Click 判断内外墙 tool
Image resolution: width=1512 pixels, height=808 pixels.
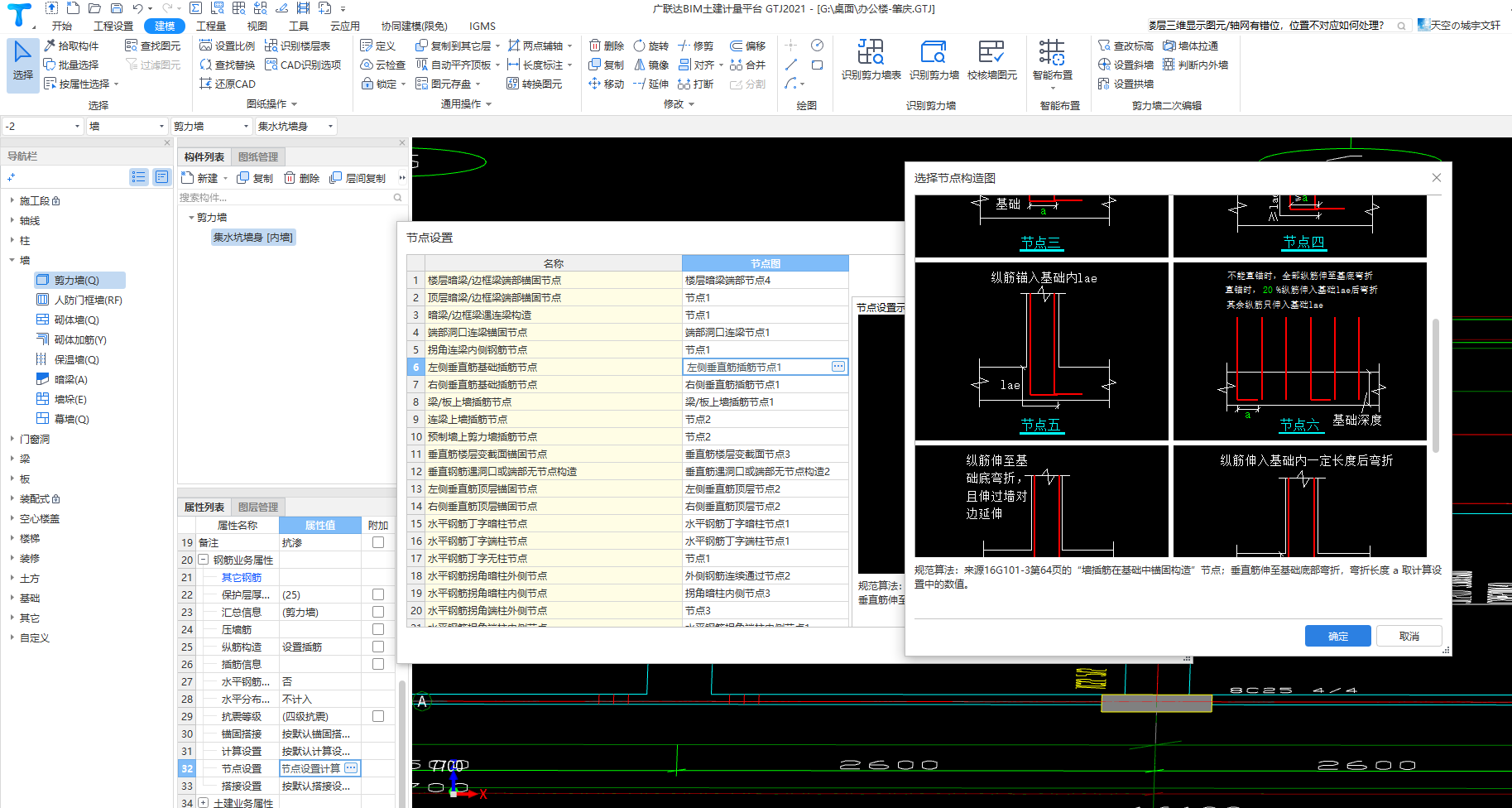[x=1196, y=65]
